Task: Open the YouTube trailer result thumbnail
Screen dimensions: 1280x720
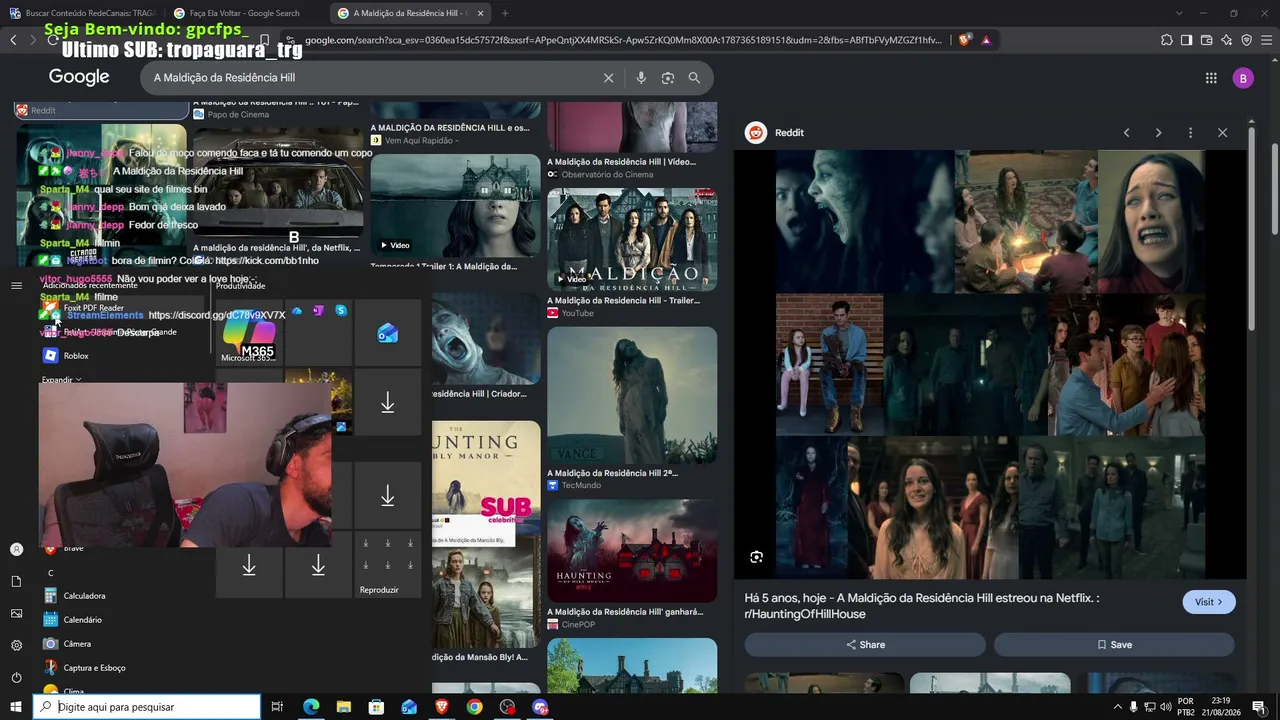Action: tap(632, 238)
